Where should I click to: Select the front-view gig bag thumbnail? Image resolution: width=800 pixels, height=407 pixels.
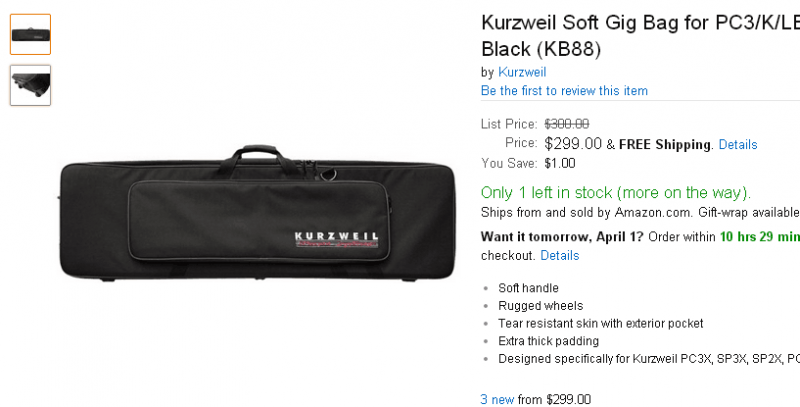pyautogui.click(x=31, y=34)
